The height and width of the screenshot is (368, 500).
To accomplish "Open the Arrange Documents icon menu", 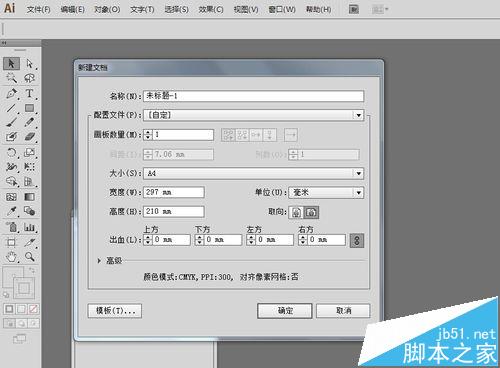I will coord(380,9).
